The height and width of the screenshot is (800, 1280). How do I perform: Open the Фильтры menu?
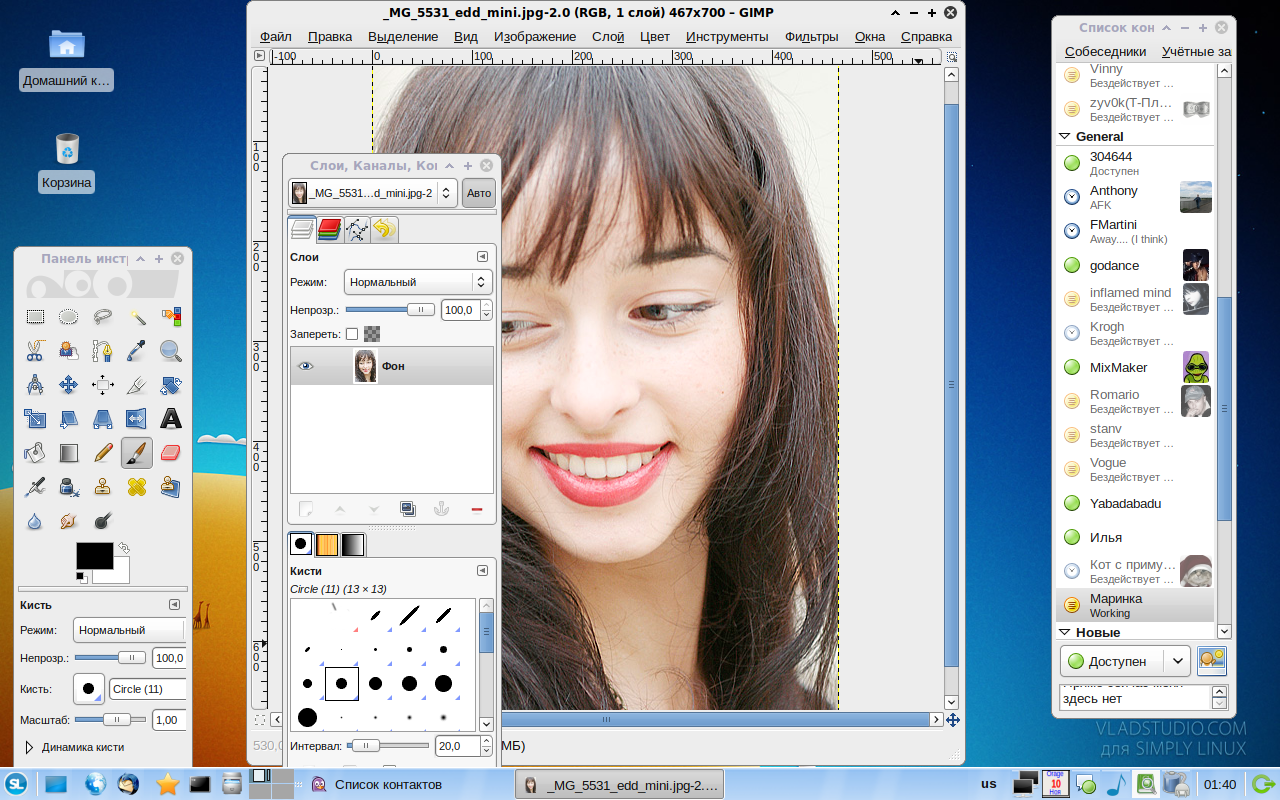811,36
